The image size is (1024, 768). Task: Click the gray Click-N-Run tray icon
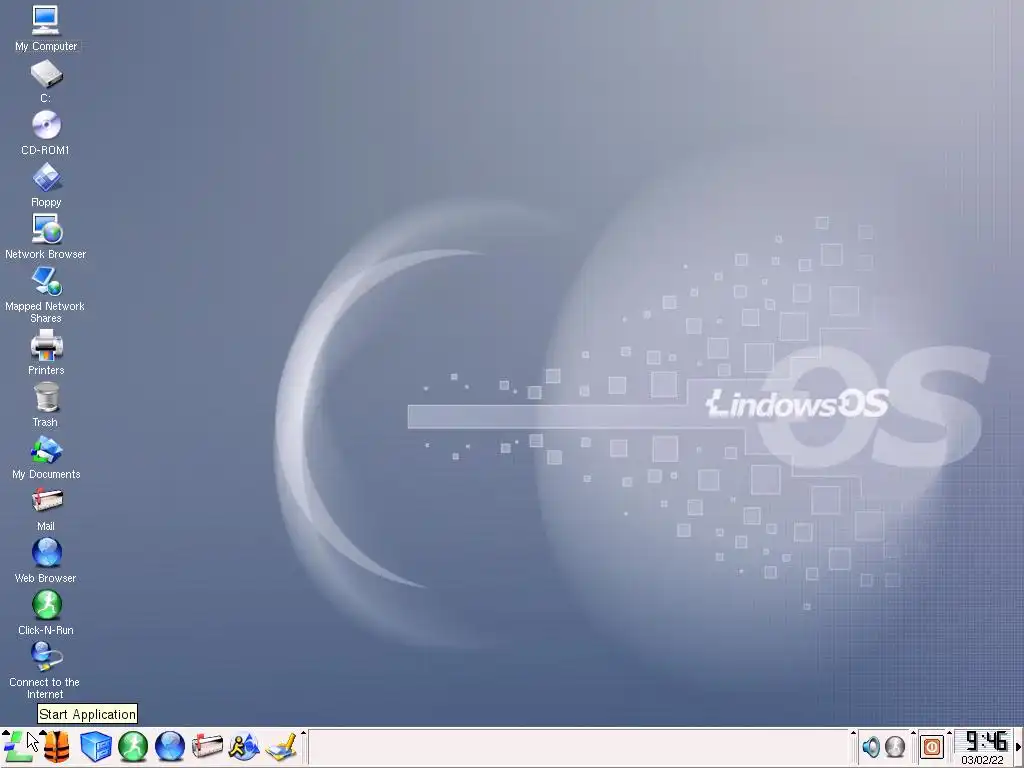coord(895,746)
